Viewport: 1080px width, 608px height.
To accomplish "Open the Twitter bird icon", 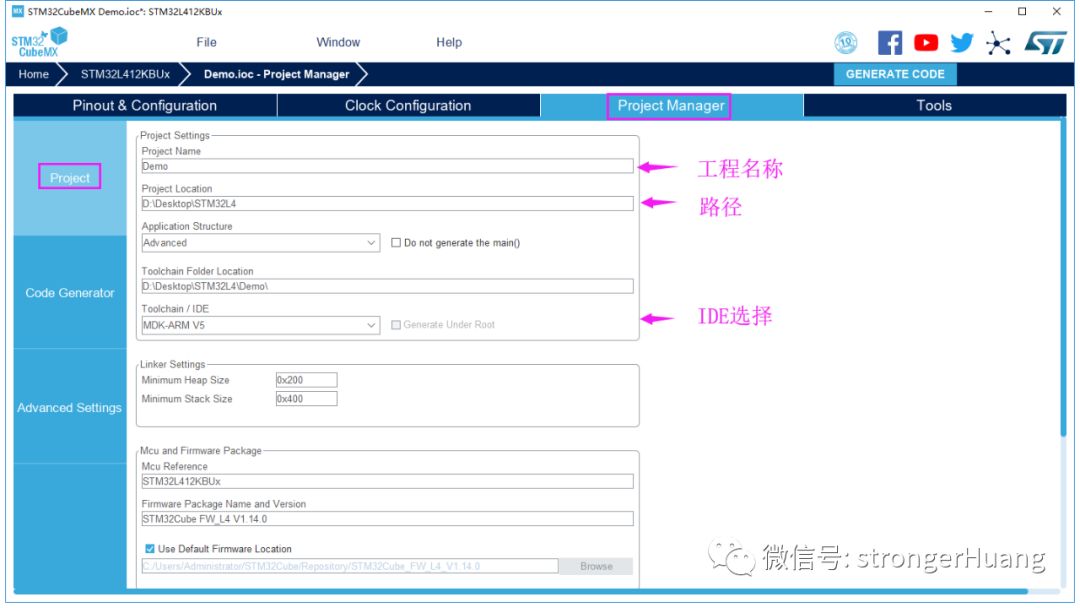I will 962,43.
